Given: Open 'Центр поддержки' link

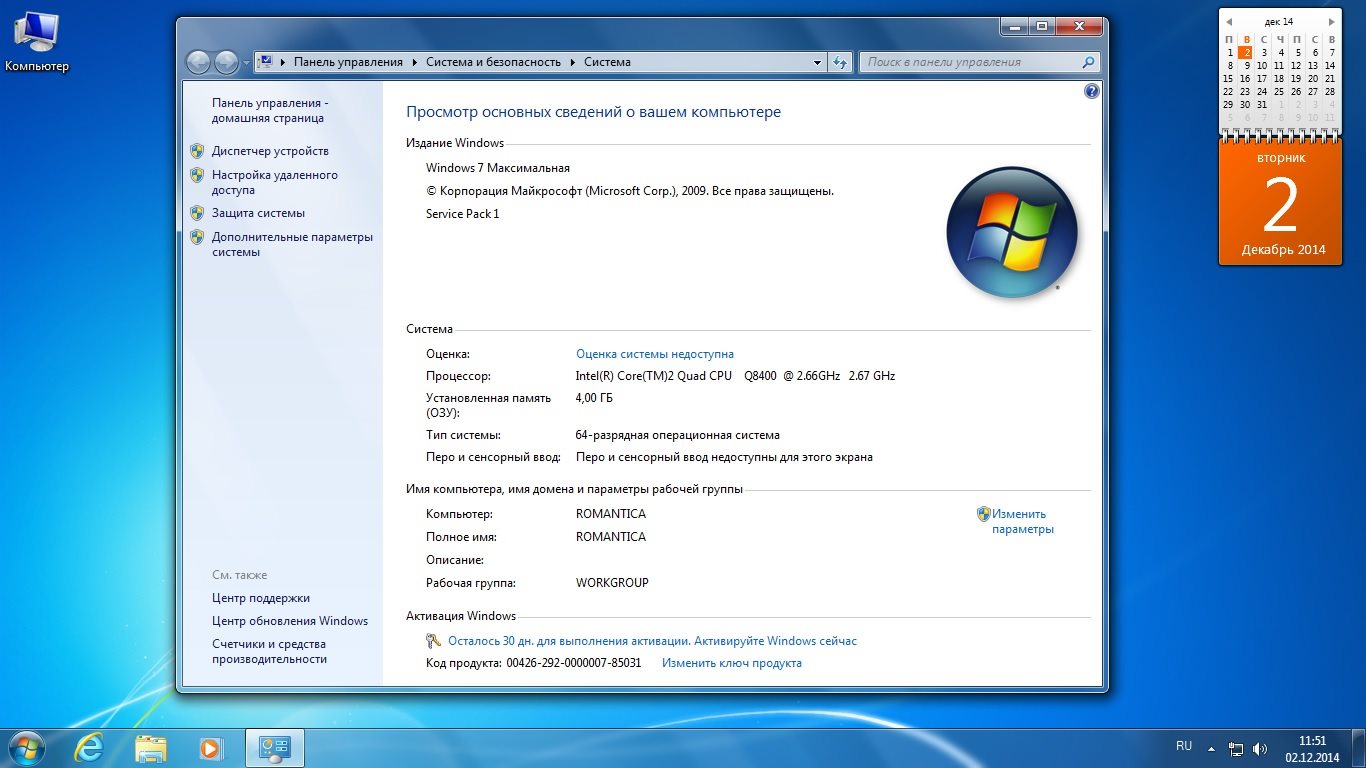Looking at the screenshot, I should coord(261,598).
